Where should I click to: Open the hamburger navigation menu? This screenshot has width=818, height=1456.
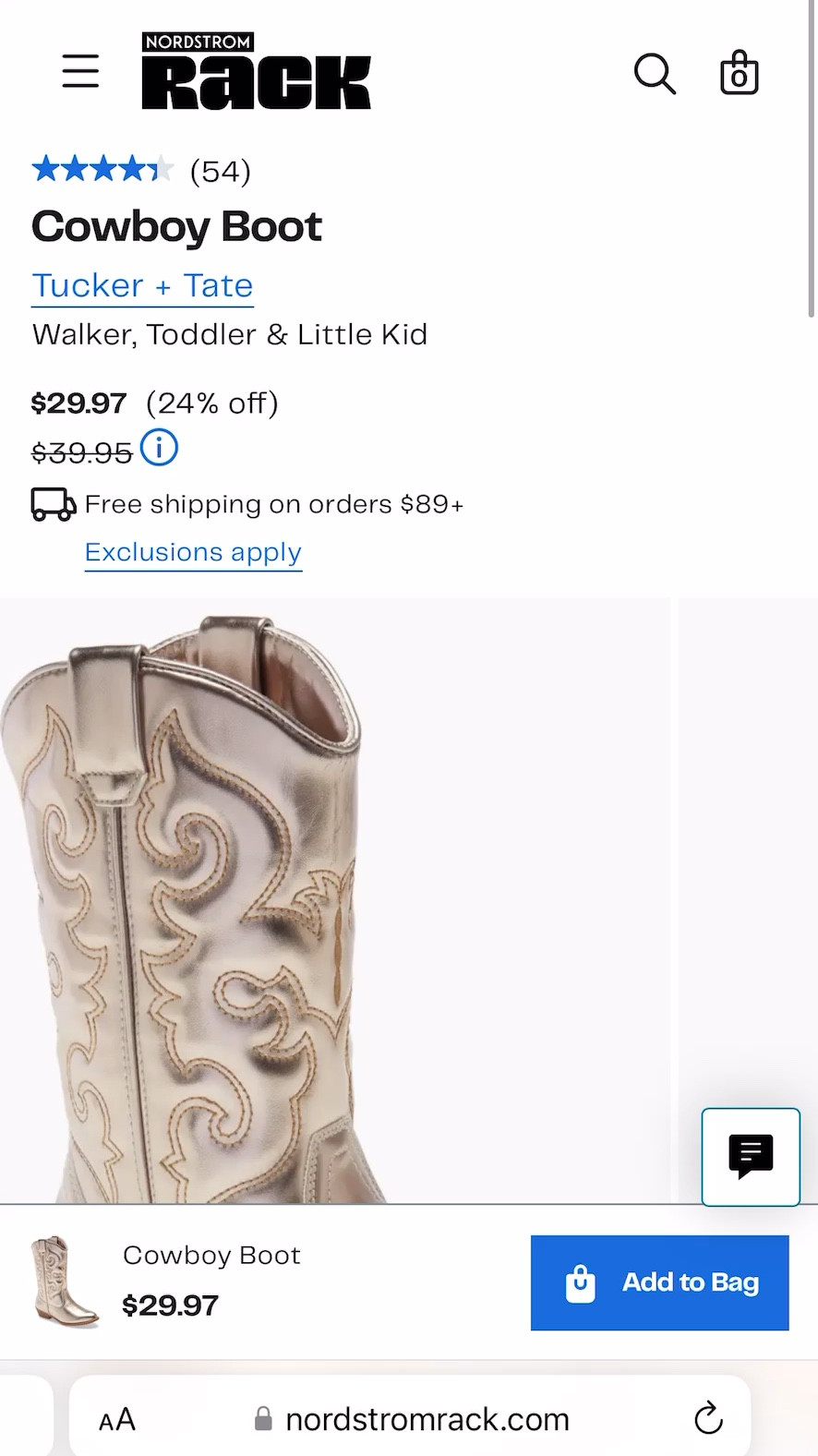point(80,71)
